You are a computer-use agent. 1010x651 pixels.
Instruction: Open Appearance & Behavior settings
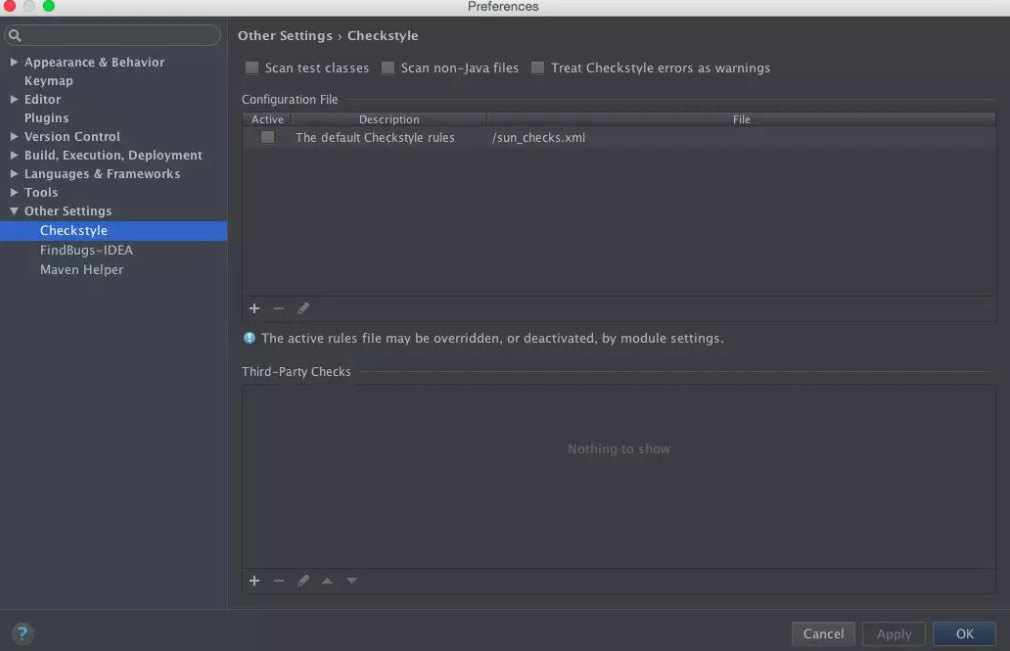click(x=94, y=62)
